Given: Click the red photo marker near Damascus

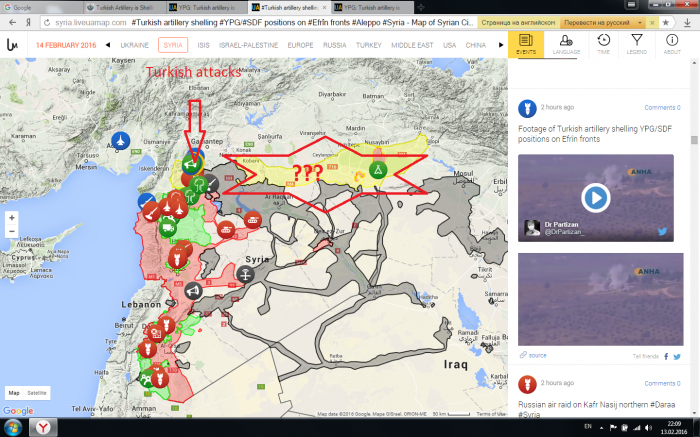Looking at the screenshot, I should point(156,333).
